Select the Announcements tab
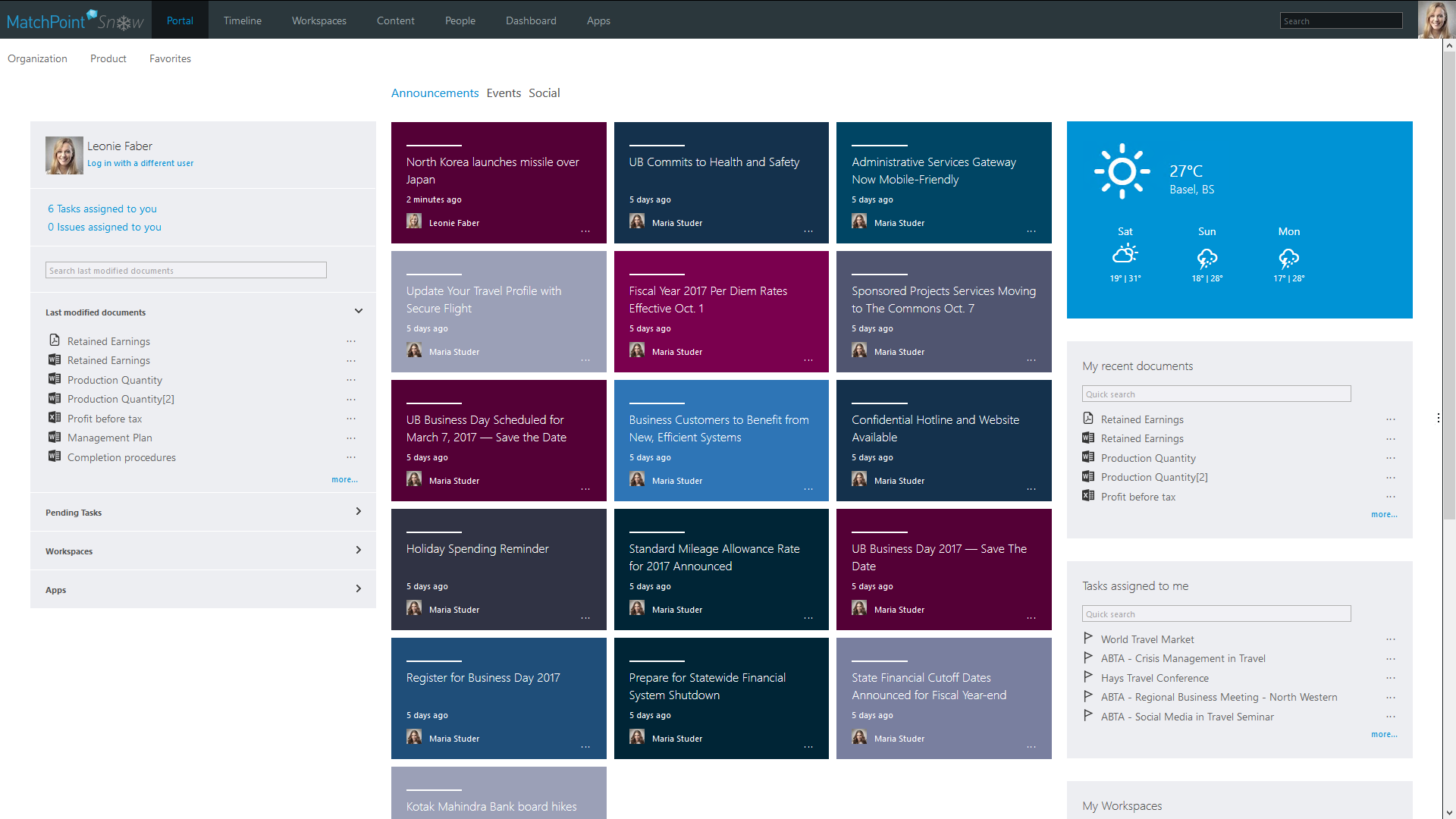This screenshot has height=819, width=1456. (x=435, y=93)
